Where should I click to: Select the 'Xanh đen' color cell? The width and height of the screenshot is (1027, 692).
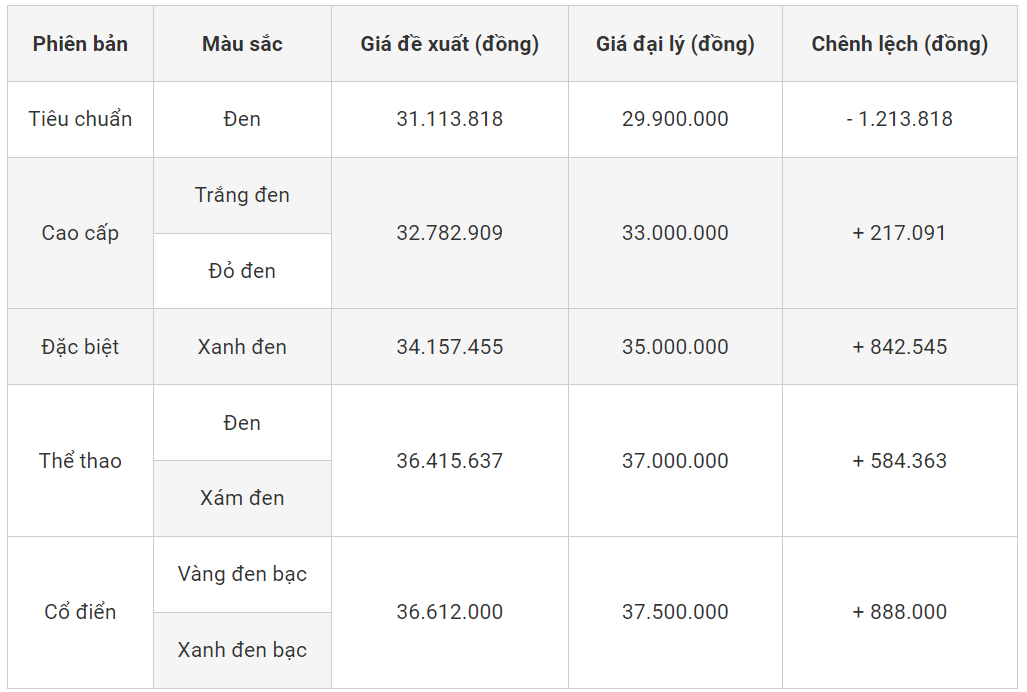[x=242, y=347]
